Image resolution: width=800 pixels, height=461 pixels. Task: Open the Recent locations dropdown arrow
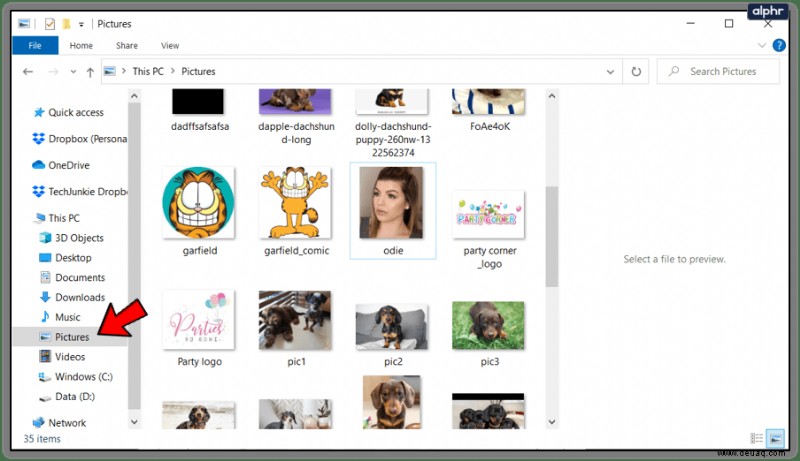(73, 72)
